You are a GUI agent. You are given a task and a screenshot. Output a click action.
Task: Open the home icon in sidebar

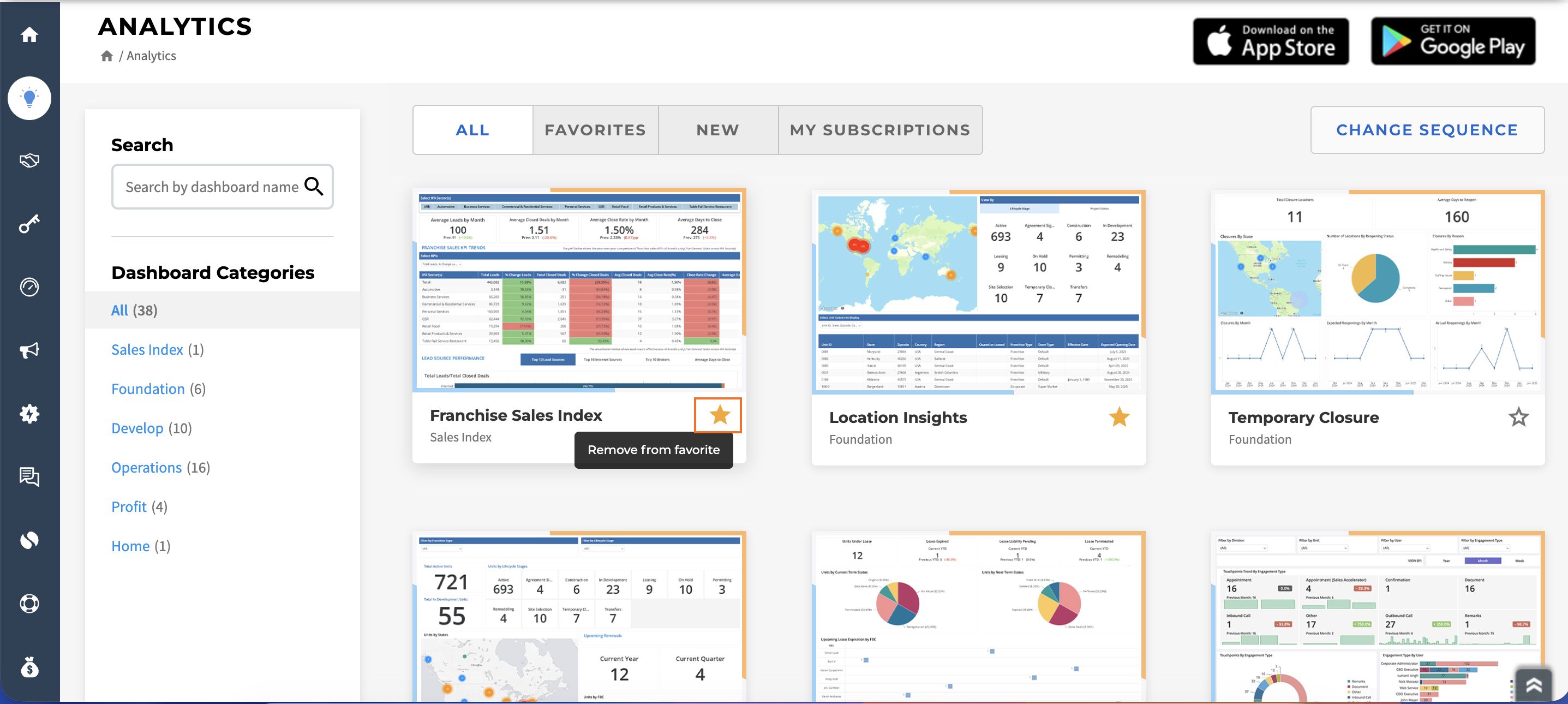[x=29, y=35]
